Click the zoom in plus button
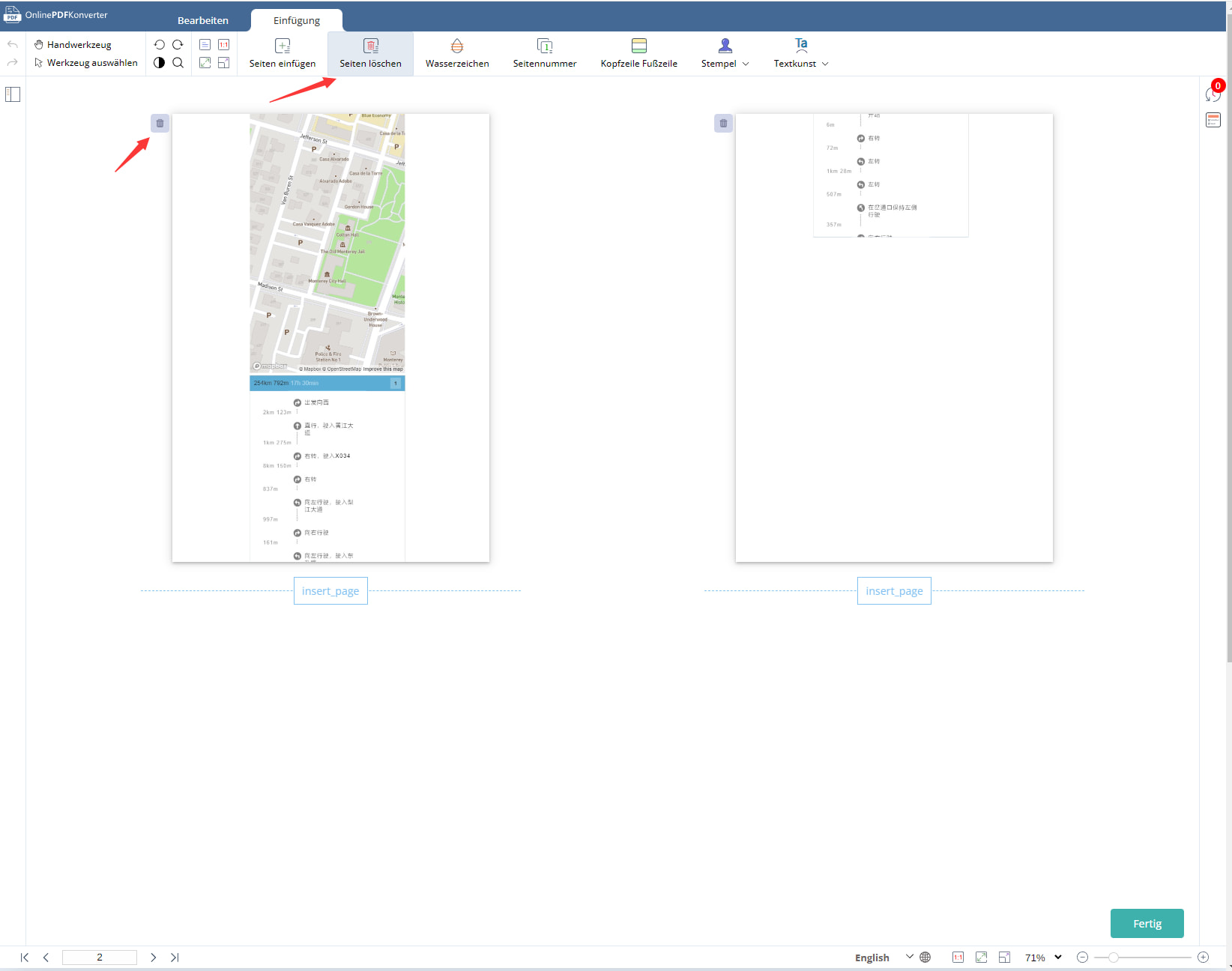Viewport: 1232px width, 971px height. 1203,957
